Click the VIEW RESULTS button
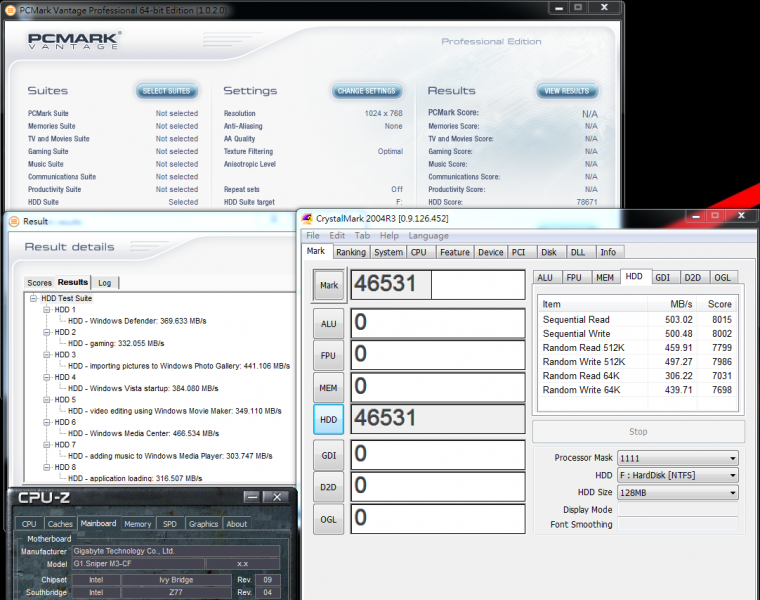The width and height of the screenshot is (760, 600). point(566,91)
